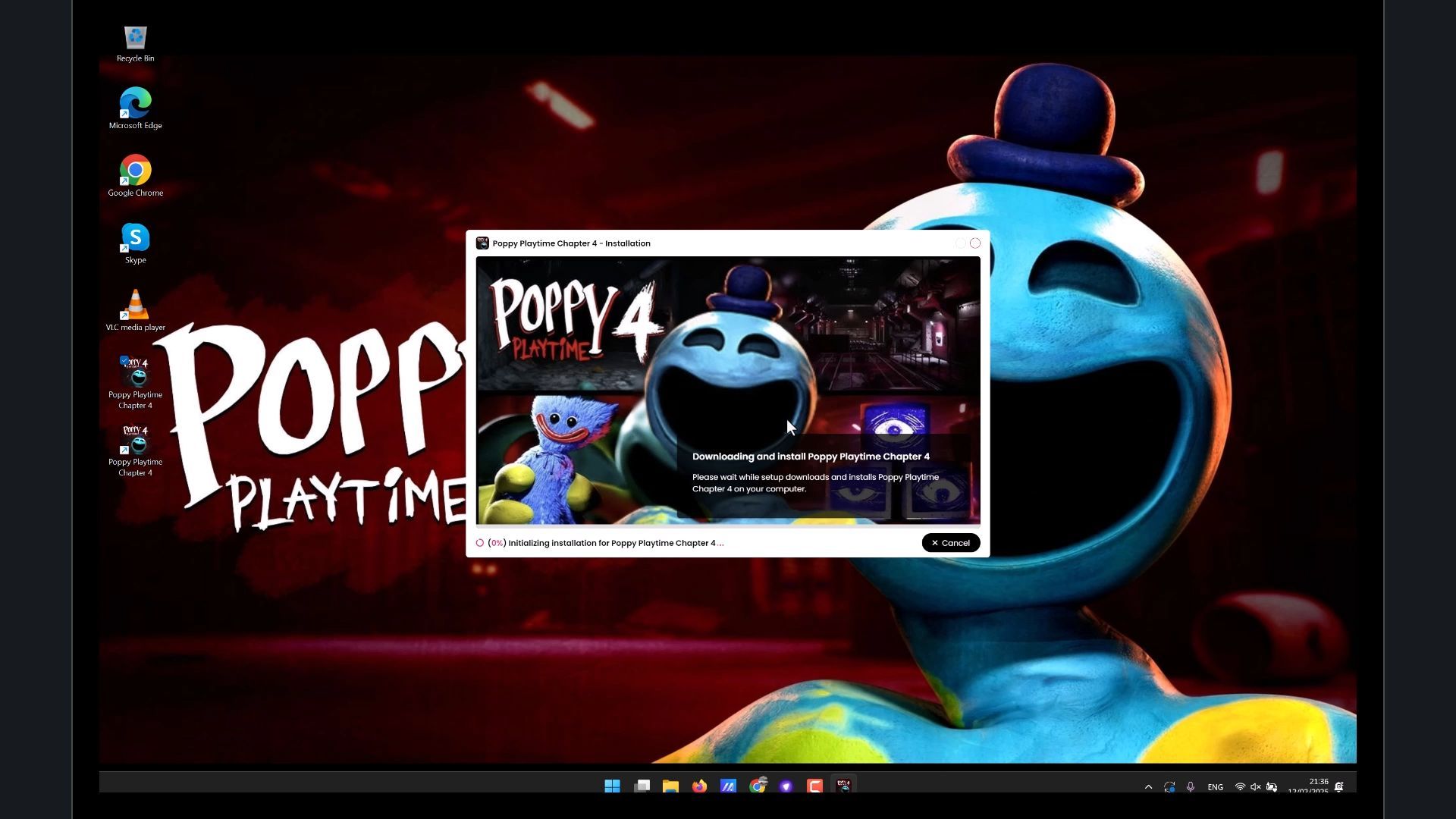Screen dimensions: 1456x819
Task: Open the Microsoft Edge desktop shortcut
Action: [135, 108]
